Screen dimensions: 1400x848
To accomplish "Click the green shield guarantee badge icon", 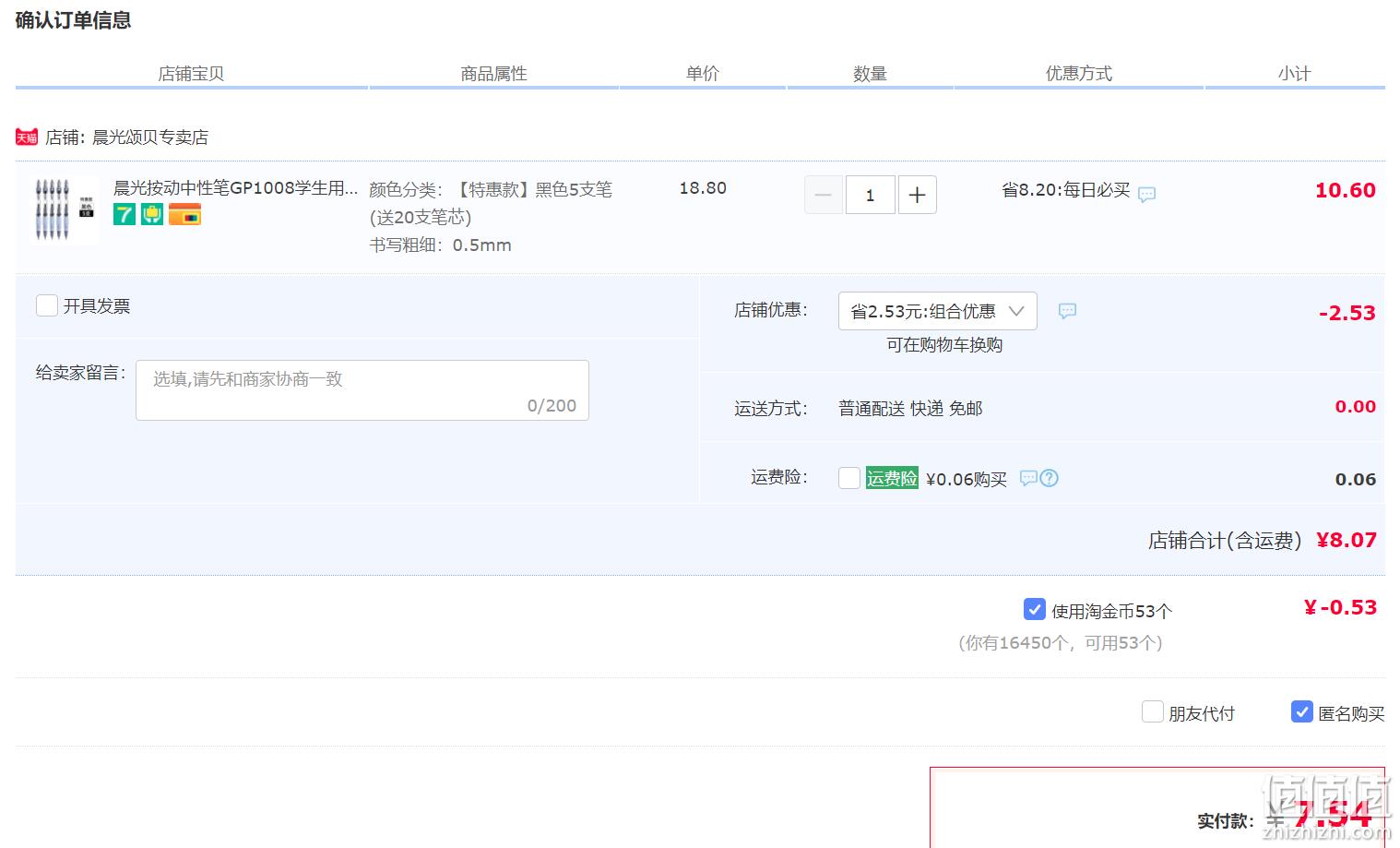I will 152,215.
